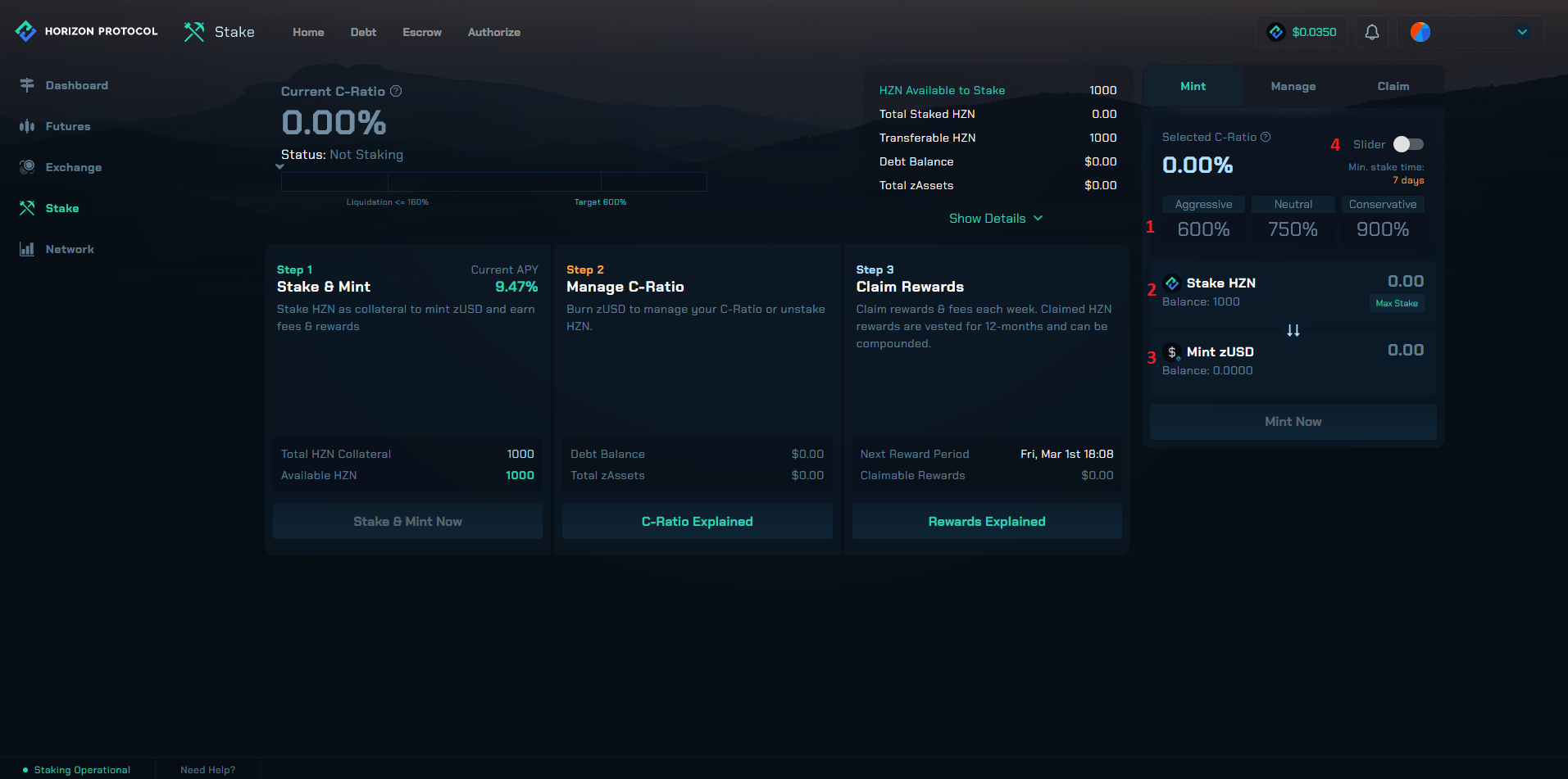Toggle the Slider switch

pyautogui.click(x=1408, y=144)
